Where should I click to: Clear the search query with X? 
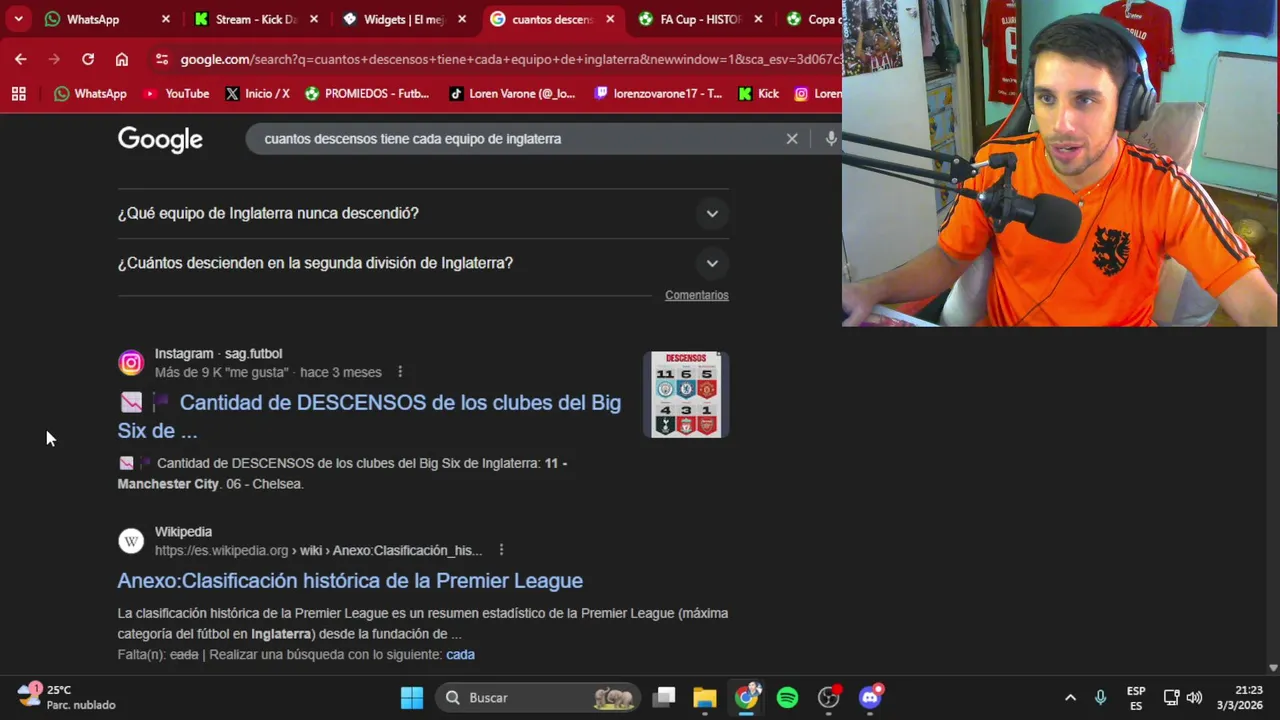[792, 139]
